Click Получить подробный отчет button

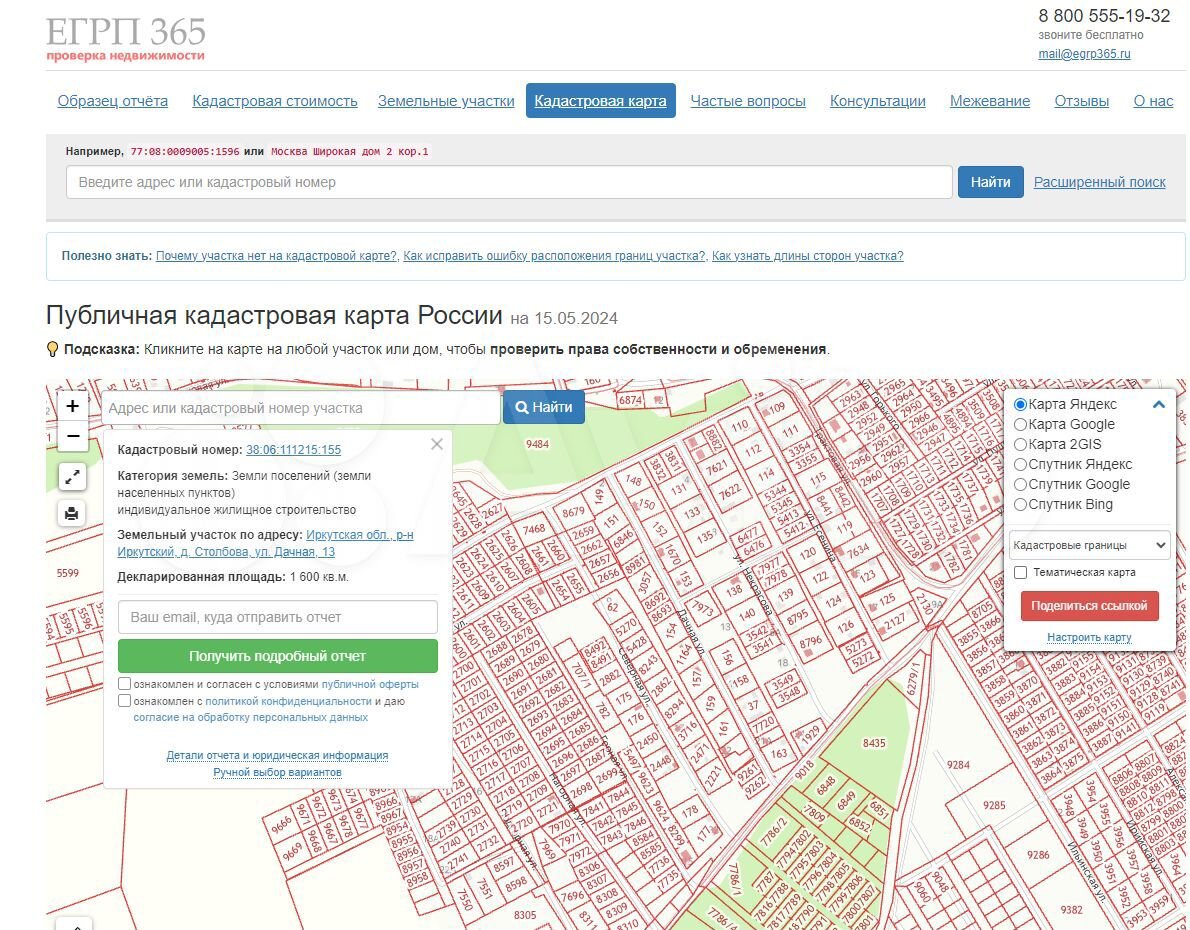278,656
